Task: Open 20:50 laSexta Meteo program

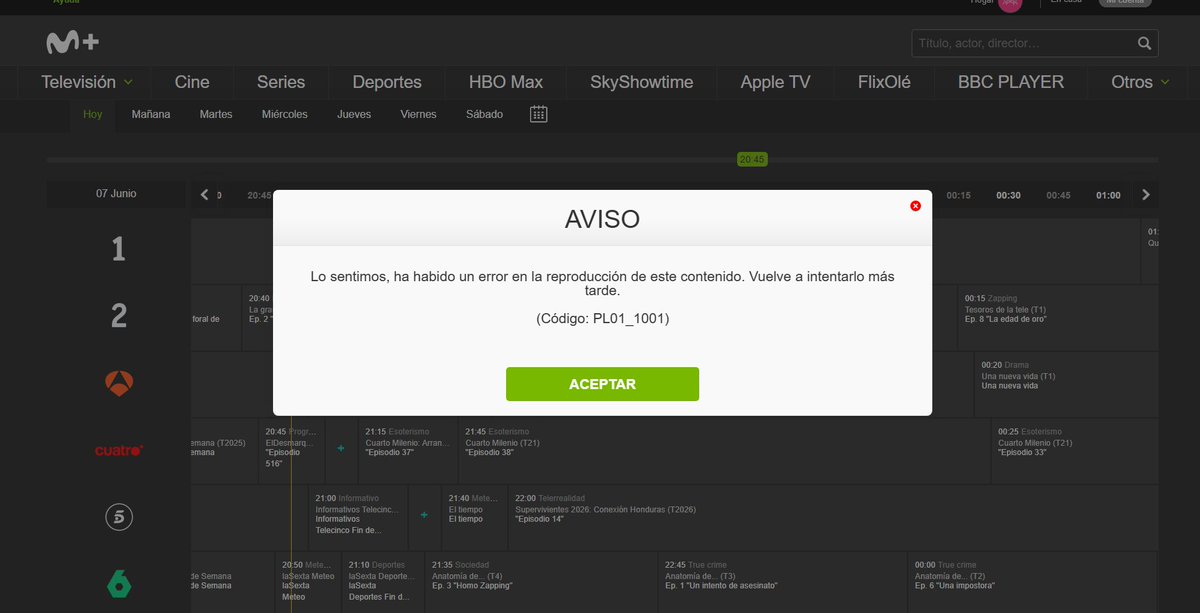Action: 307,582
